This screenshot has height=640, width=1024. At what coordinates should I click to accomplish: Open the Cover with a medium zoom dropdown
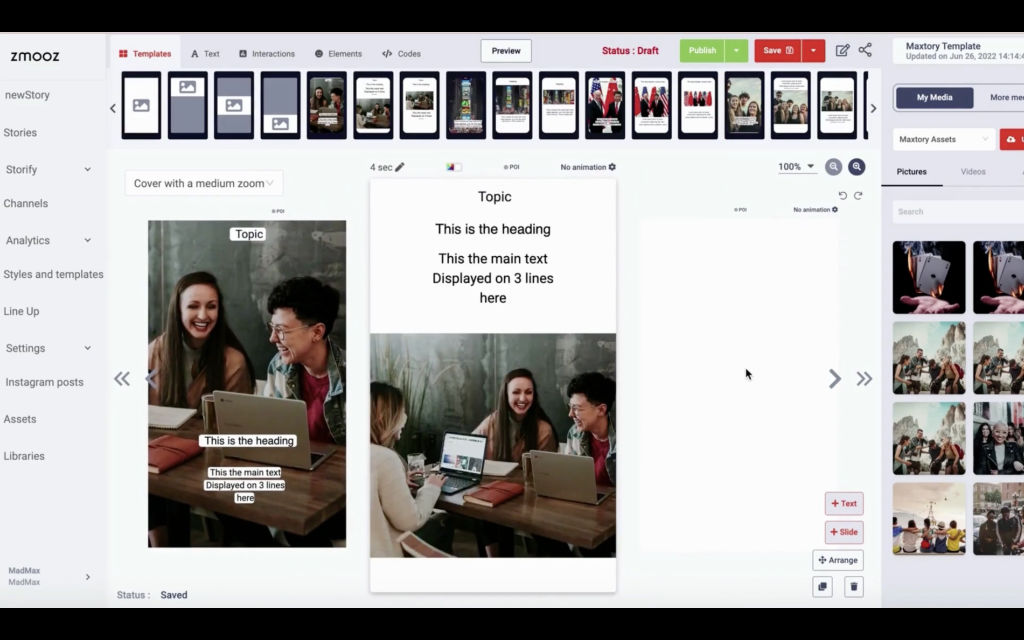pyautogui.click(x=204, y=184)
